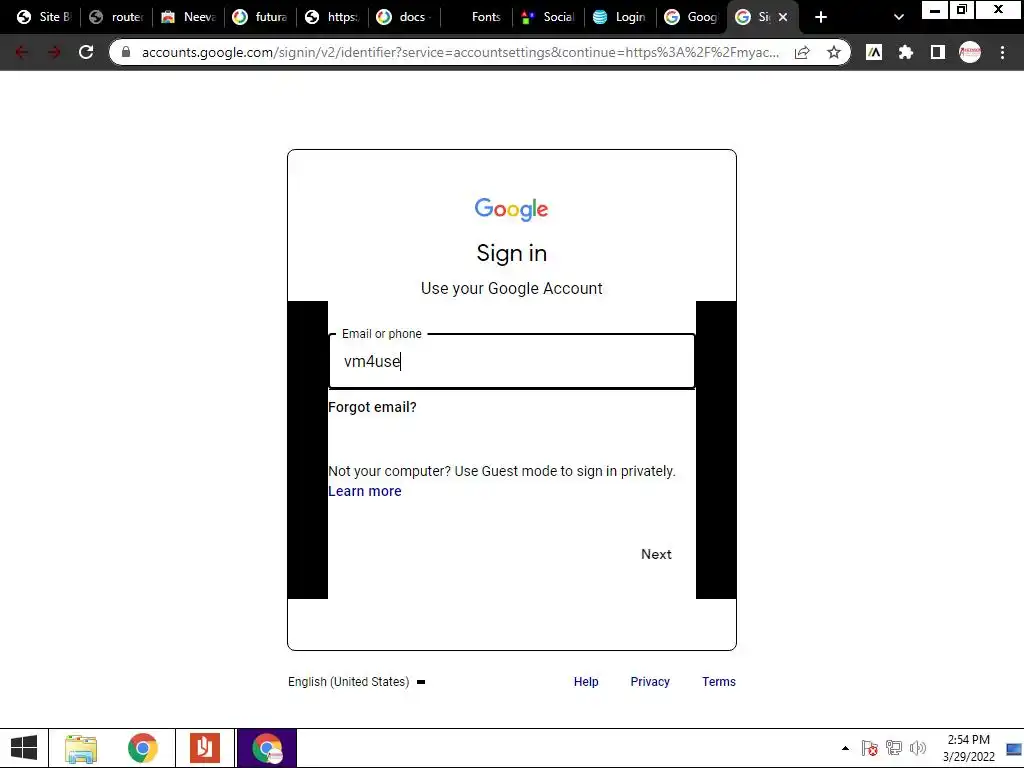Open the Adobe-style extension icon in toolbar
The height and width of the screenshot is (768, 1024).
click(874, 52)
